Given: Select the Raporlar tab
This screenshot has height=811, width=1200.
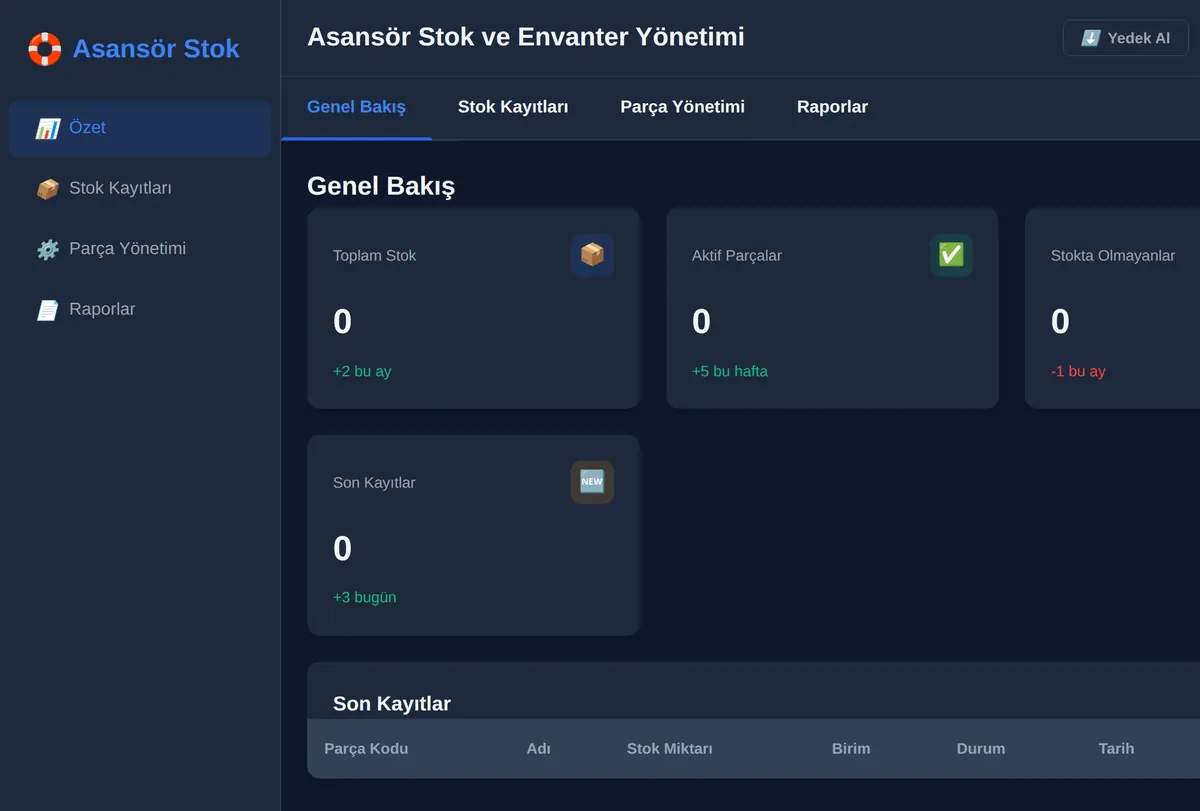Looking at the screenshot, I should [x=832, y=106].
